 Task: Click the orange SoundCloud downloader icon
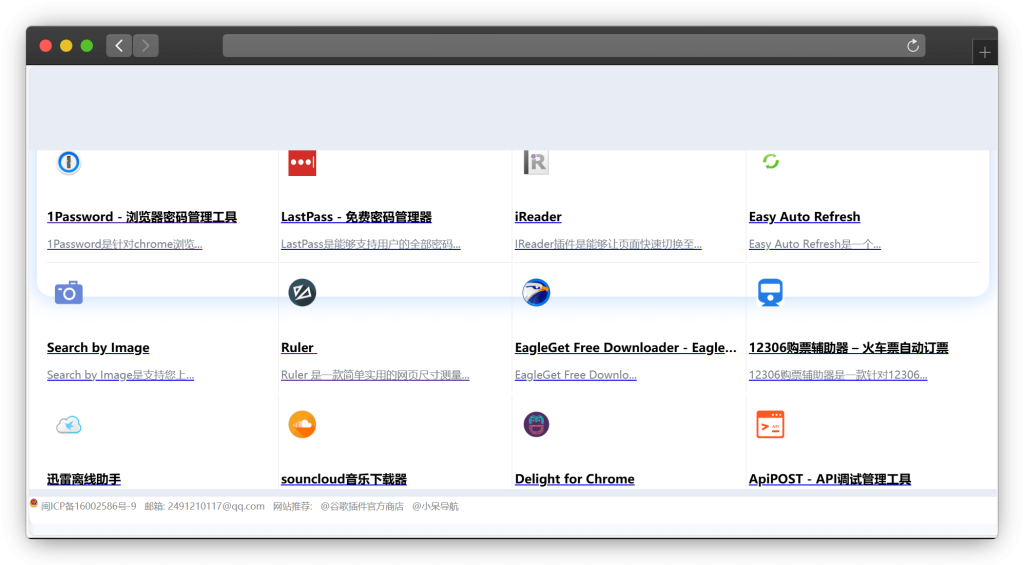tap(302, 424)
